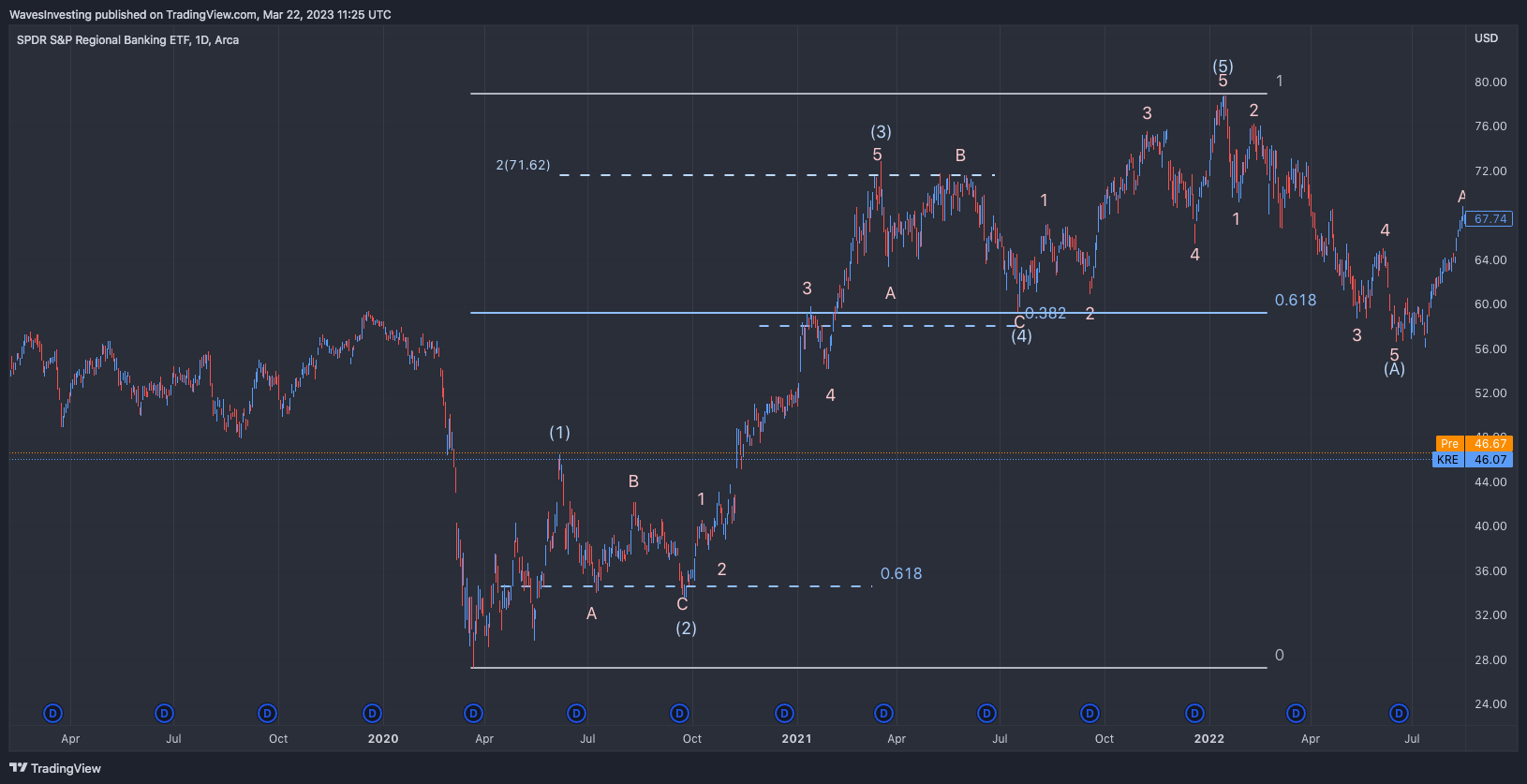1527x784 pixels.
Task: Select the dividend marker beside July 2022
Action: click(1400, 714)
